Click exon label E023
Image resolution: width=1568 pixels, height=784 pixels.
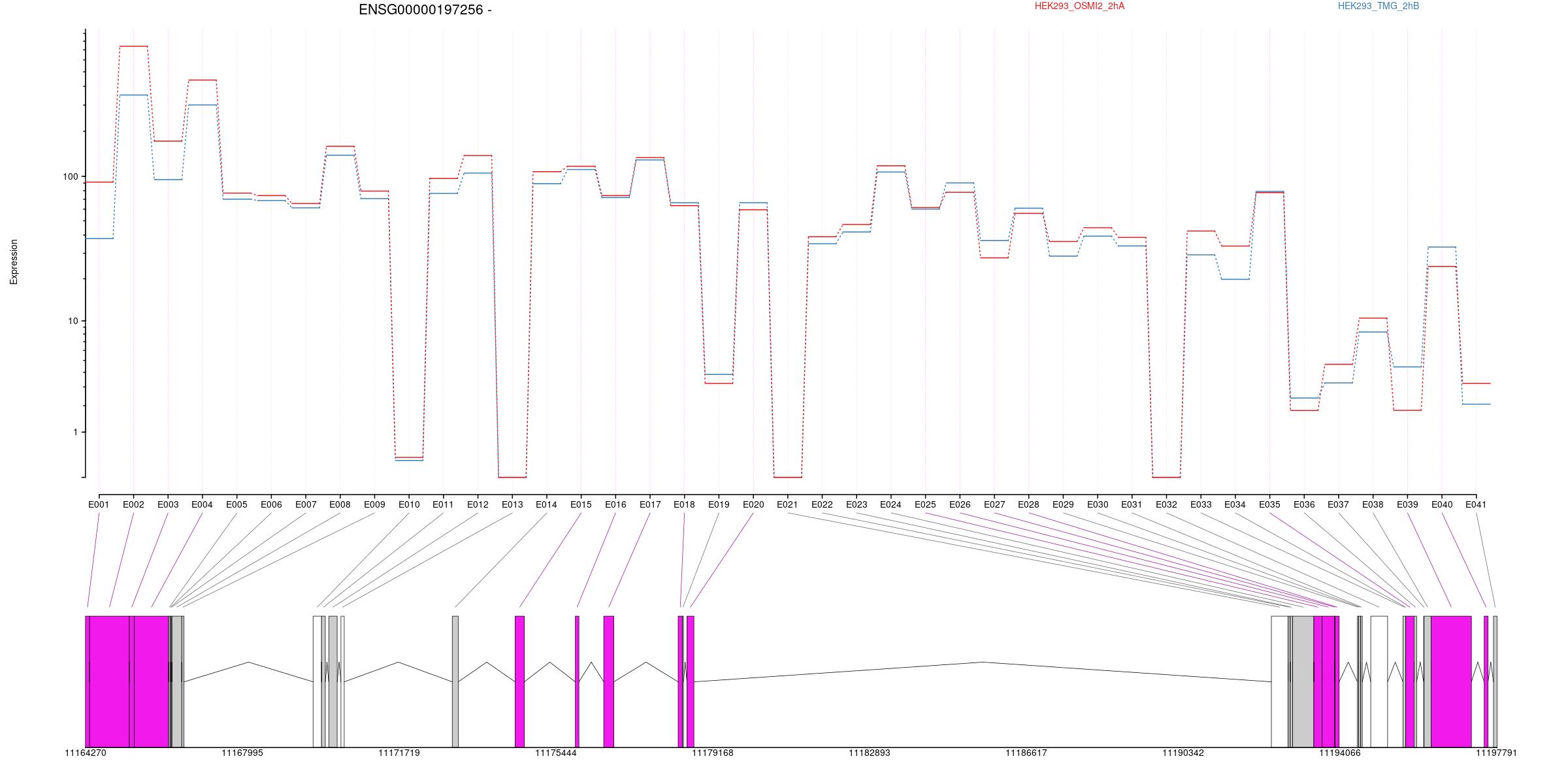click(x=857, y=505)
